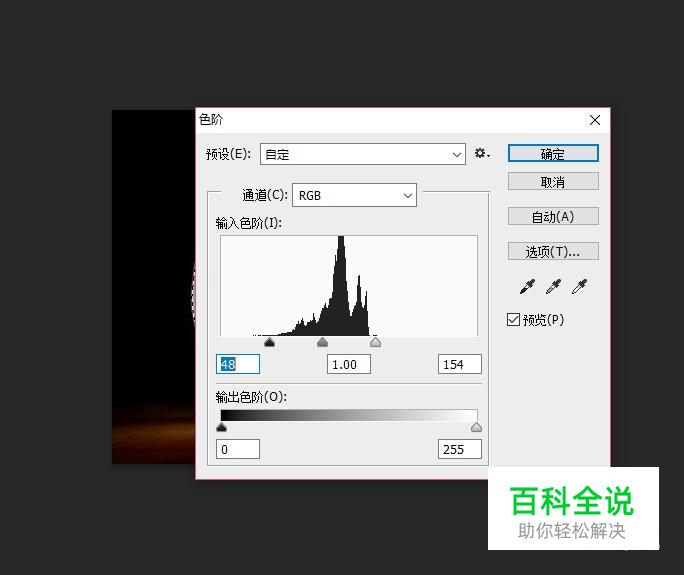Click the output highlight field showing 255
Image resolution: width=684 pixels, height=575 pixels.
[x=460, y=449]
